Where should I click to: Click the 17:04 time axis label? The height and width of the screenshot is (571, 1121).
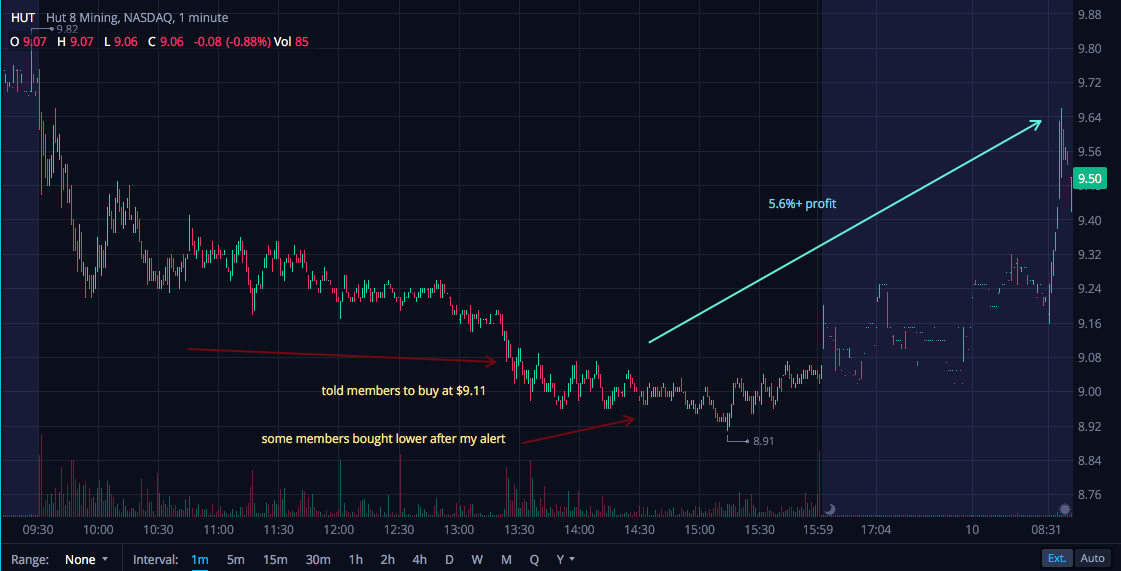pyautogui.click(x=875, y=530)
